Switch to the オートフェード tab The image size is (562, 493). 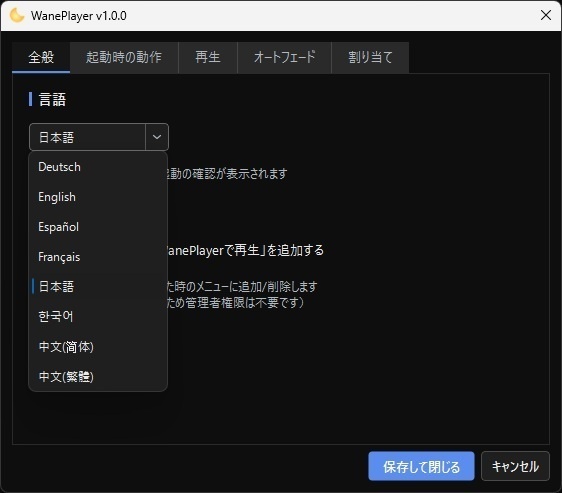click(285, 57)
